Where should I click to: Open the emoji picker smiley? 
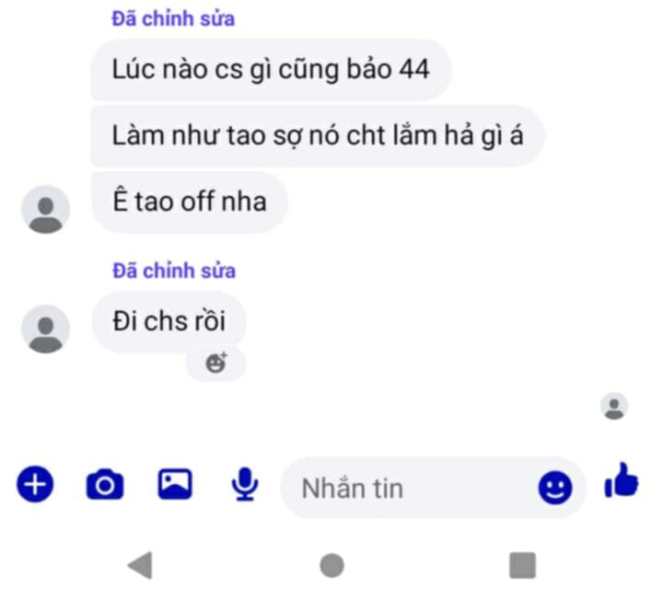555,488
